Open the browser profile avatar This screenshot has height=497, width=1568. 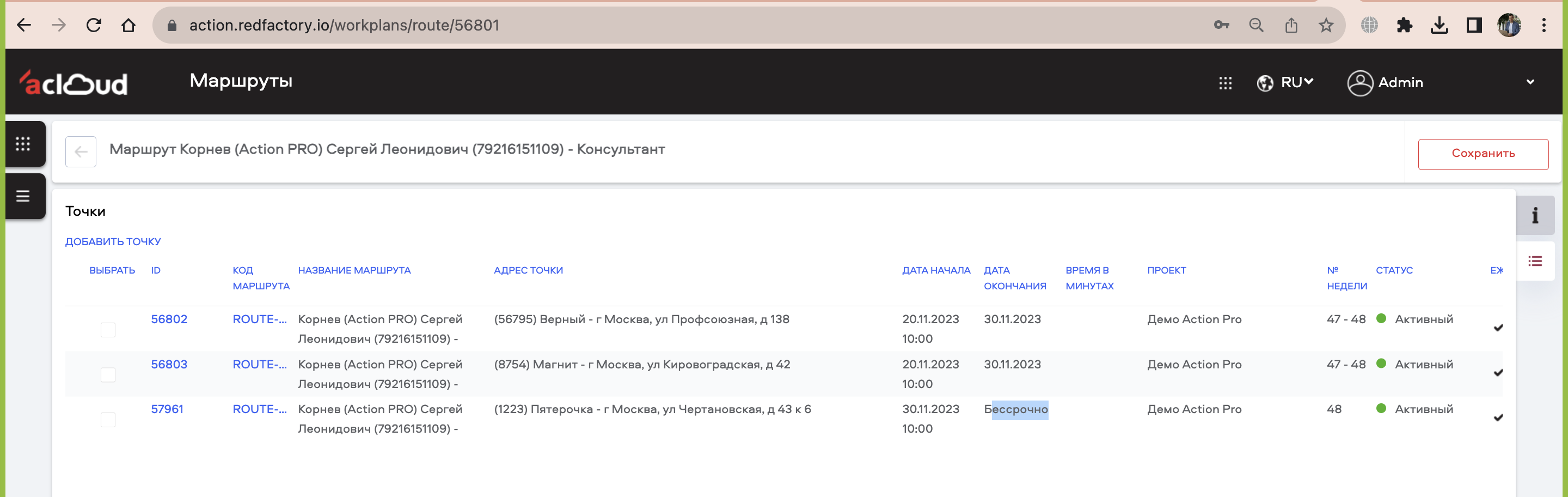tap(1509, 25)
